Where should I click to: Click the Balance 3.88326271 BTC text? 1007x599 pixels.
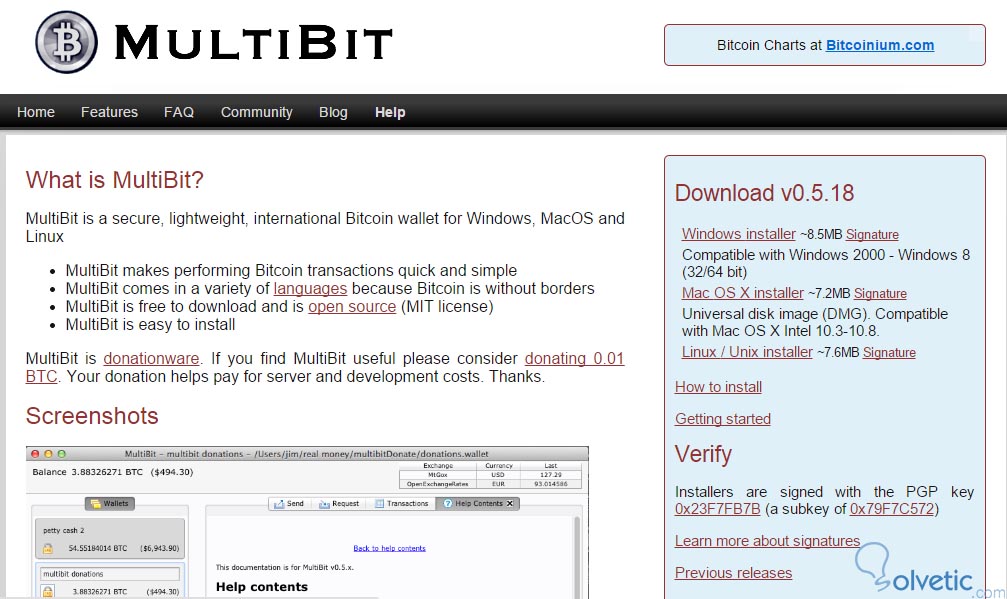pyautogui.click(x=112, y=472)
